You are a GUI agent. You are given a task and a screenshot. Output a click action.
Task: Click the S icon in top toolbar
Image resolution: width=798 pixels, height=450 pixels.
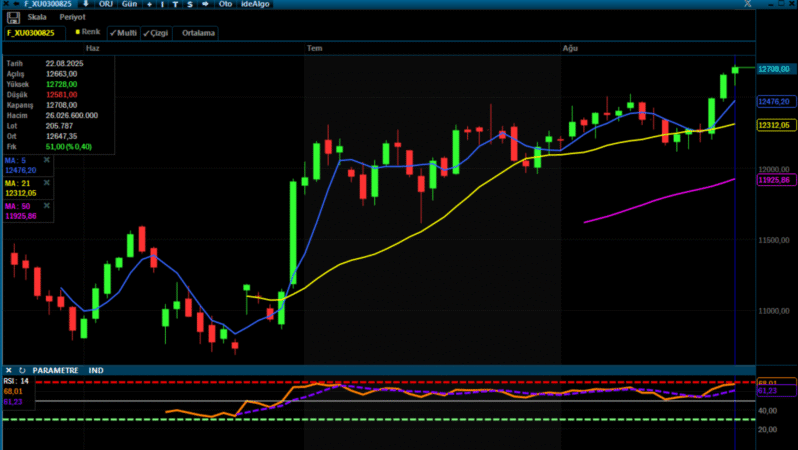click(x=189, y=4)
